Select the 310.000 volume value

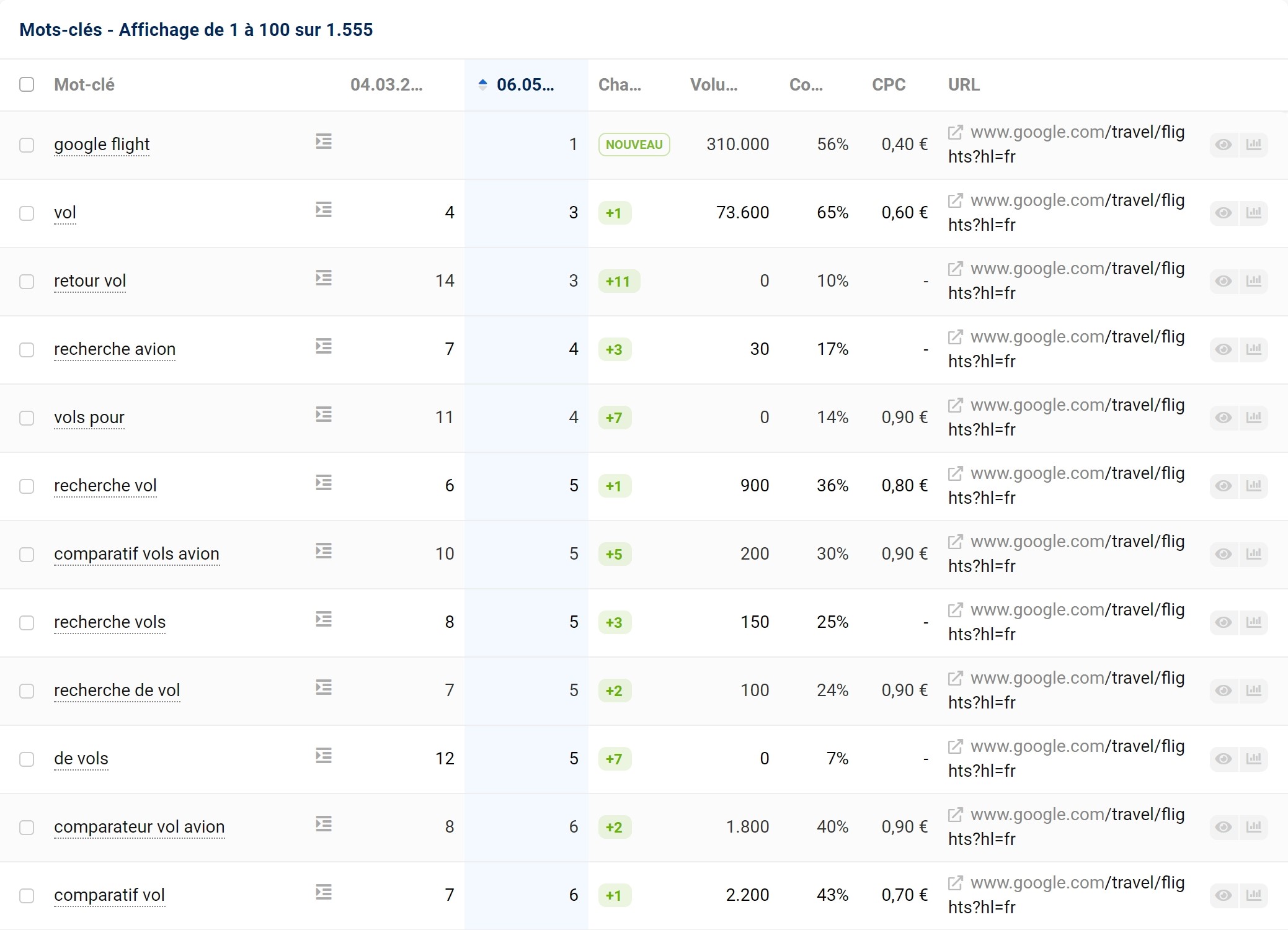coord(738,145)
